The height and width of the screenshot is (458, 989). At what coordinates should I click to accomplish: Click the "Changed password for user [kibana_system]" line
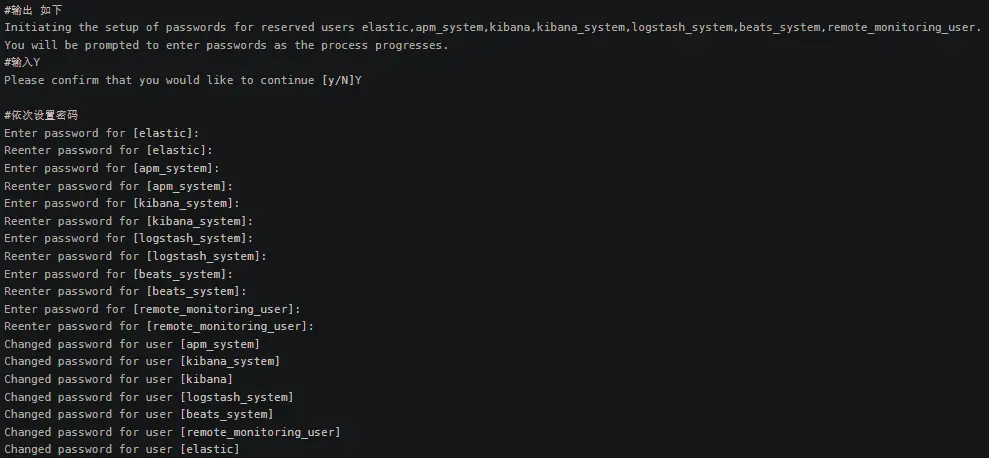[x=142, y=361]
